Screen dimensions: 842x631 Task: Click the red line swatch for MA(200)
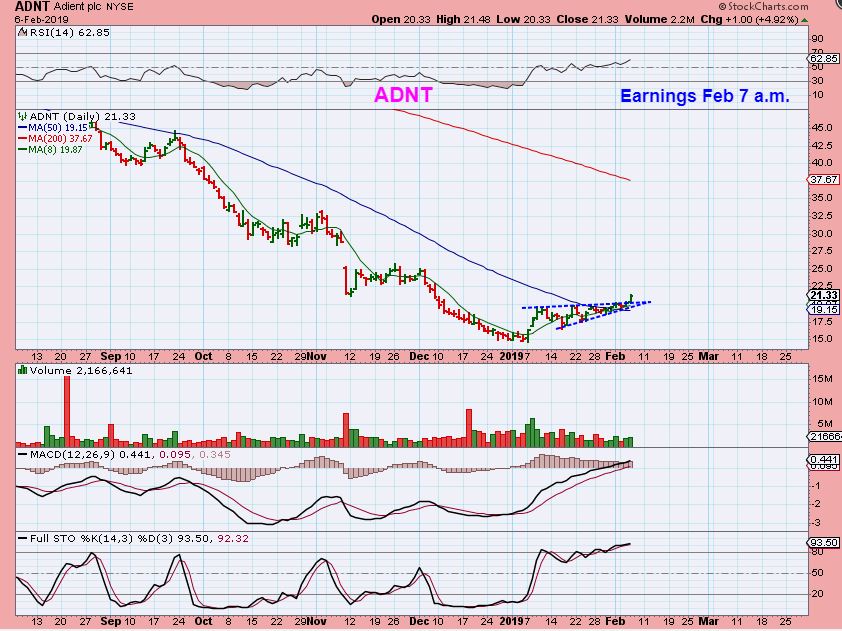[x=23, y=139]
